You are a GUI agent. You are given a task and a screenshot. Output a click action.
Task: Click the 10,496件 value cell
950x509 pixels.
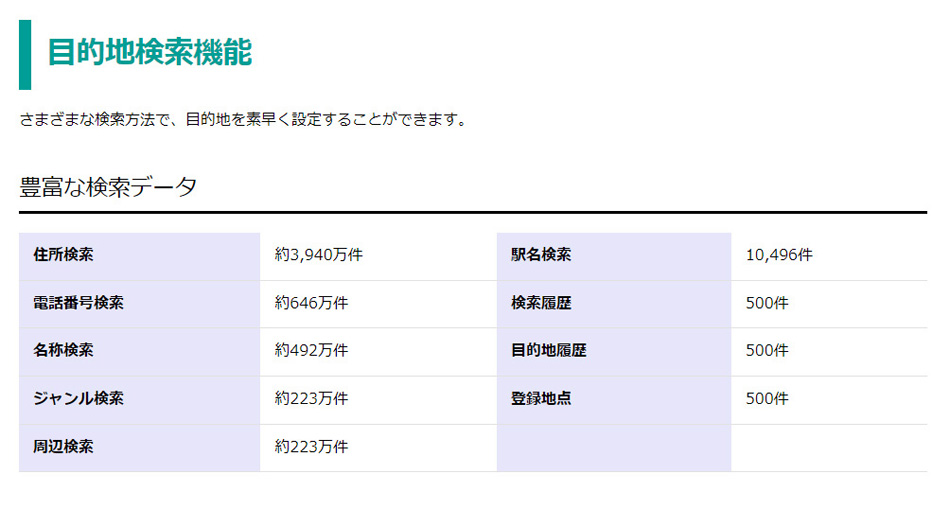pyautogui.click(x=779, y=255)
